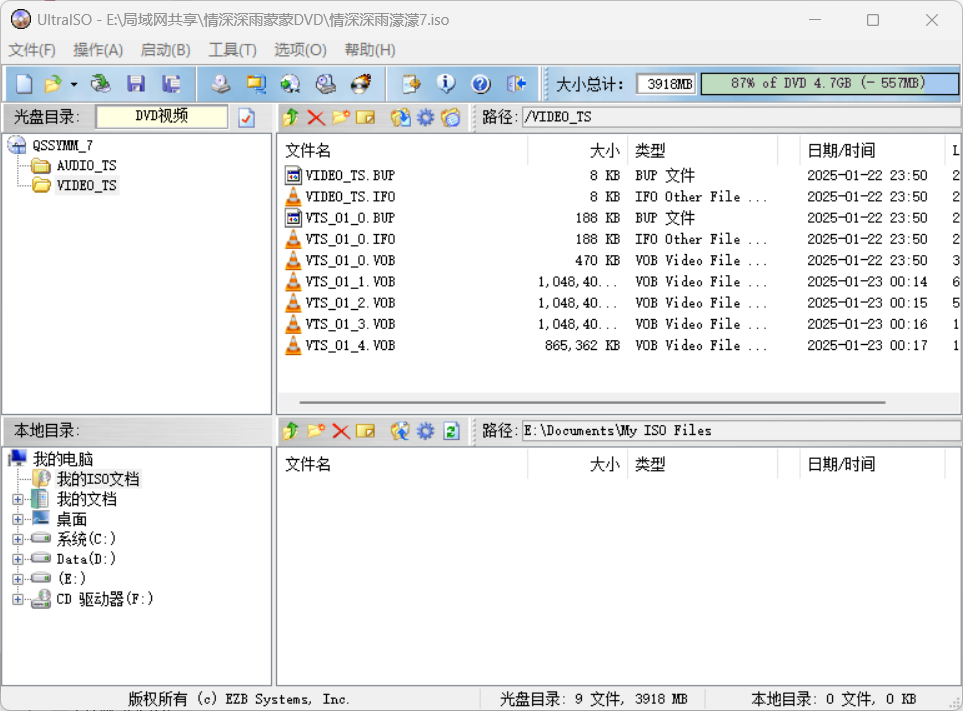Expand the 系统(C:) drive node
This screenshot has height=711, width=963.
click(x=18, y=539)
